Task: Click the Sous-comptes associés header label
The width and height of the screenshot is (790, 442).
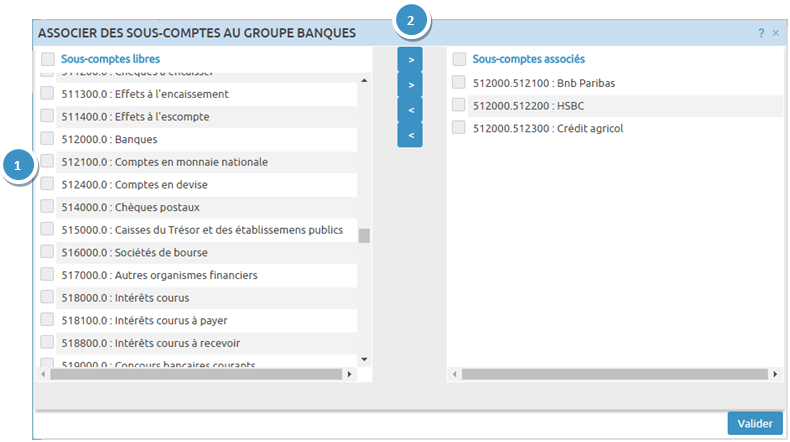Action: [529, 59]
